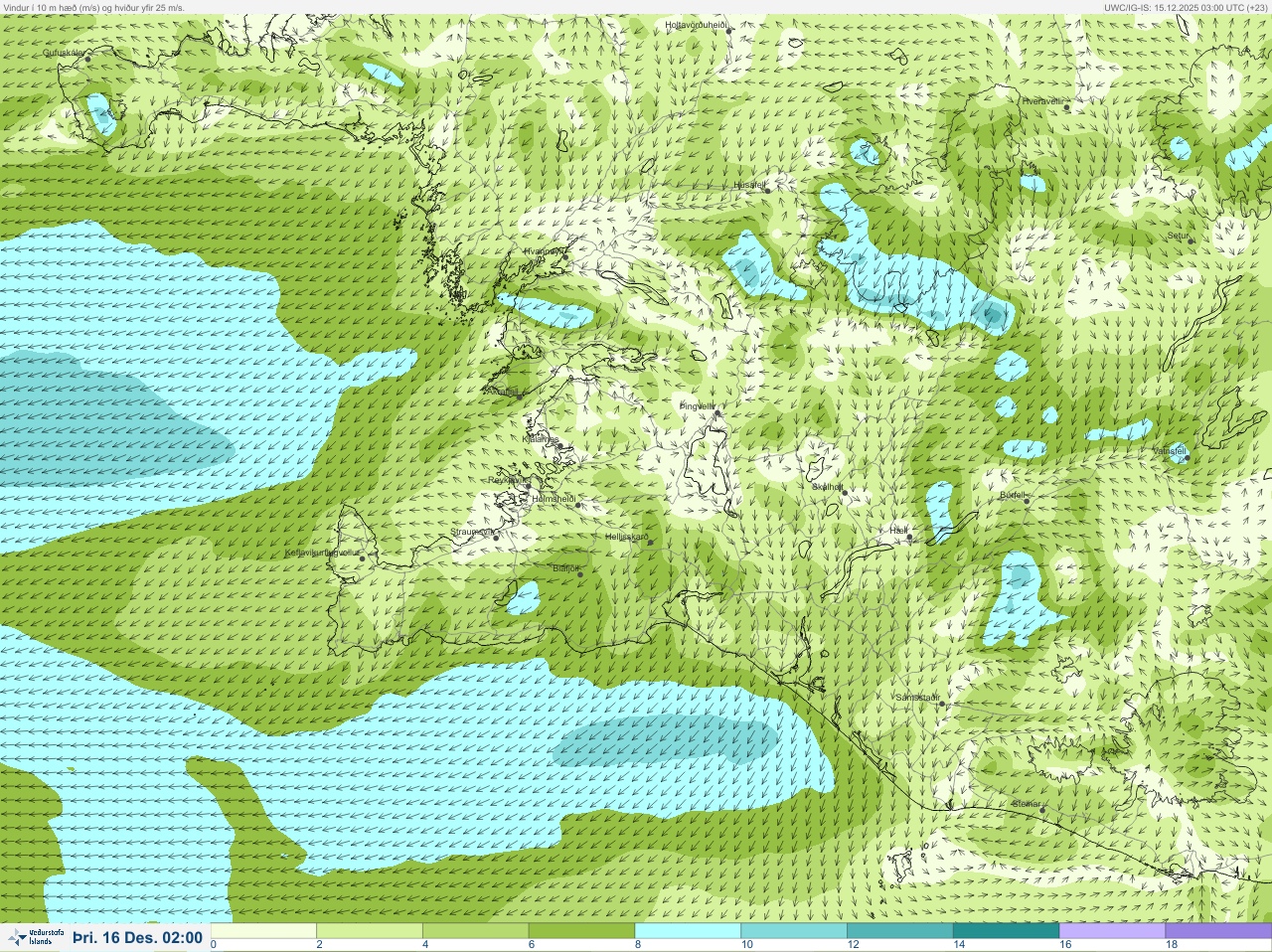
Task: Click the Sámsstaðir station label
Action: [x=917, y=698]
